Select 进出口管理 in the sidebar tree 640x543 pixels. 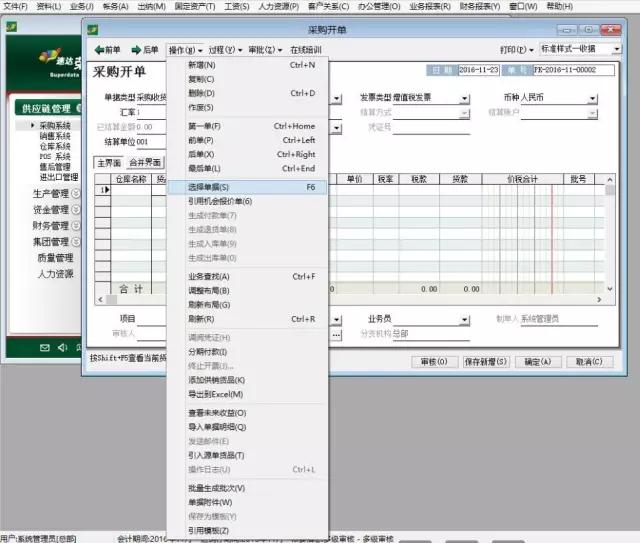59,177
